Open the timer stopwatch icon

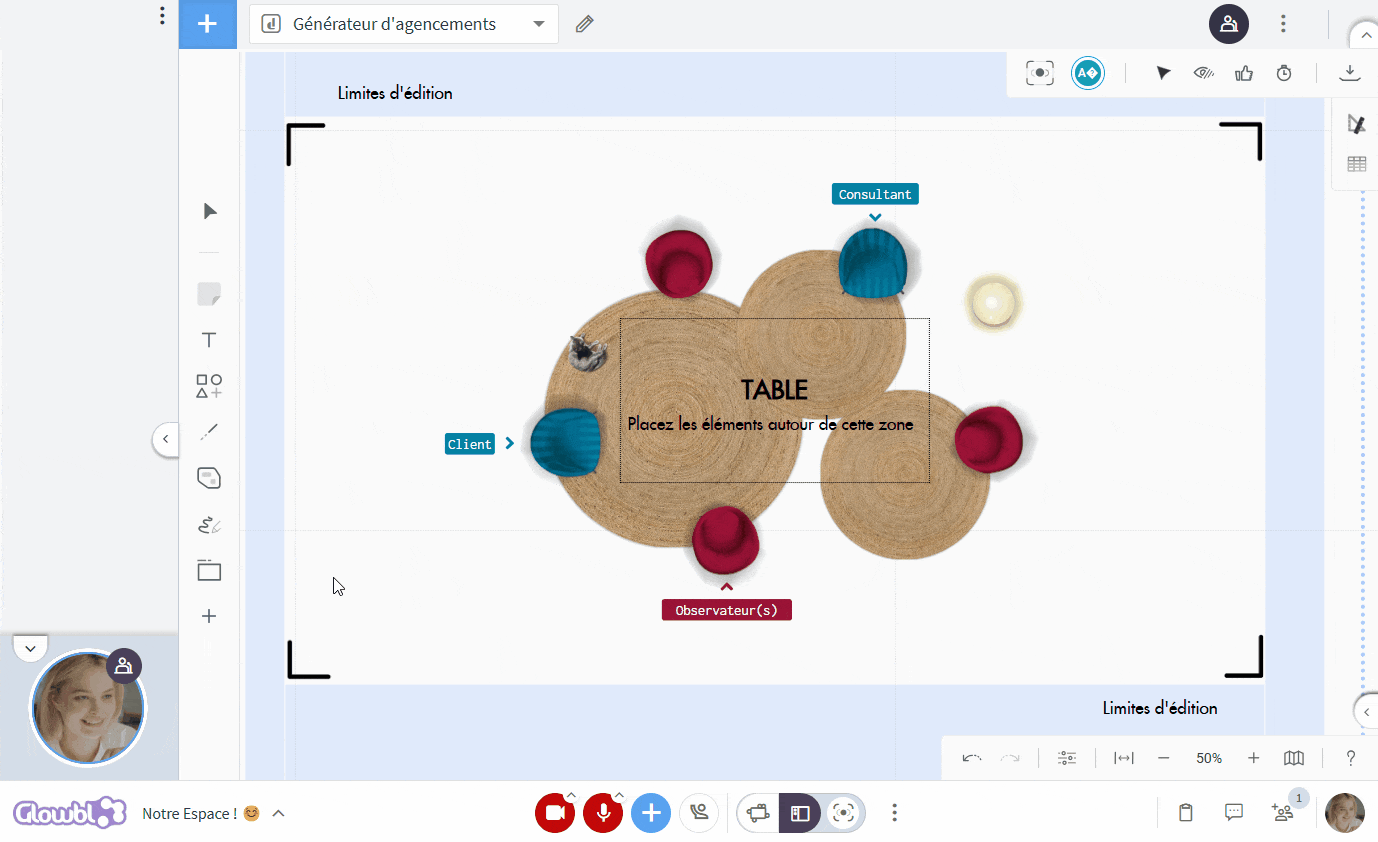1284,73
